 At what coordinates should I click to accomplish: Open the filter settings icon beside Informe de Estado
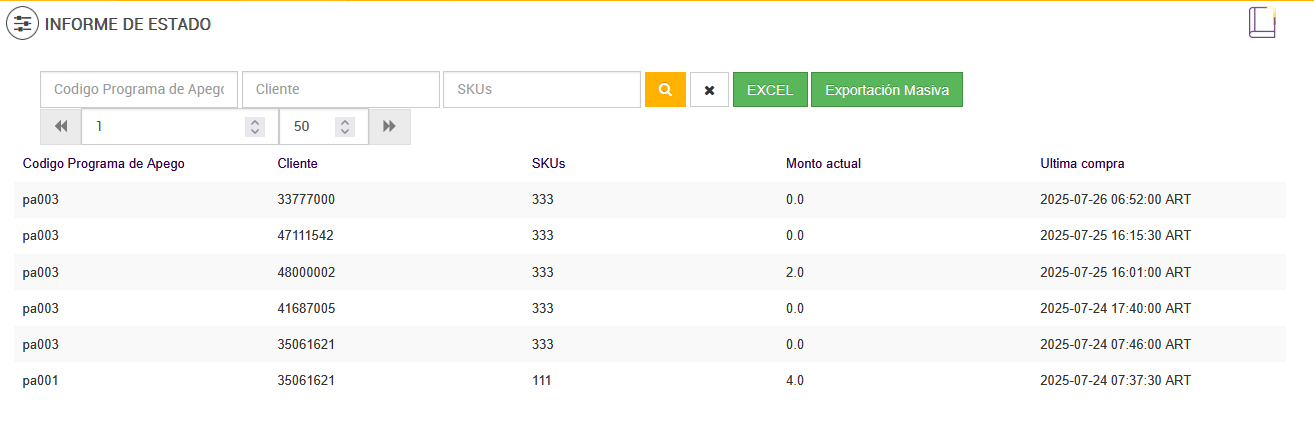22,24
